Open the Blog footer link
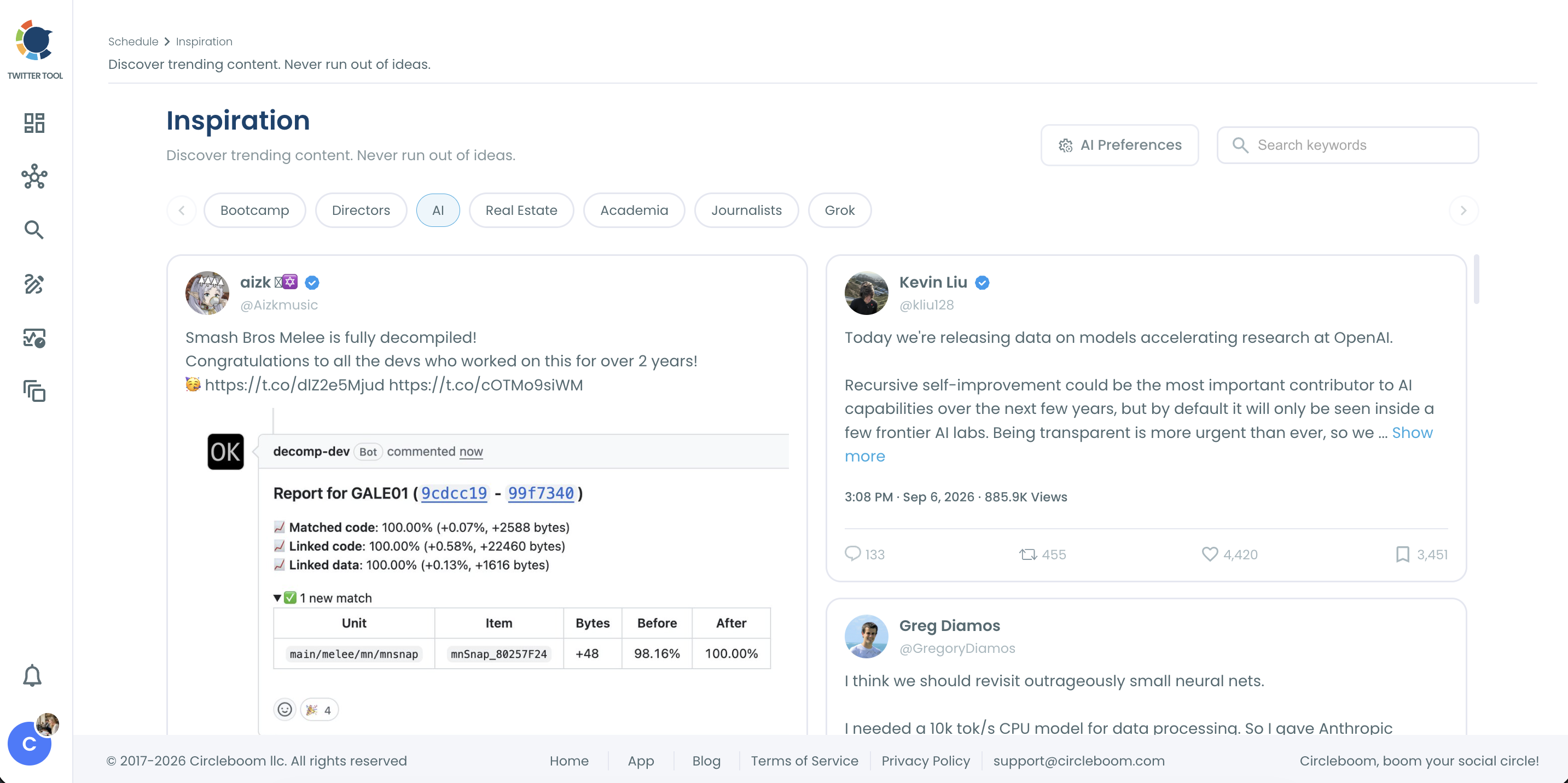 (706, 761)
